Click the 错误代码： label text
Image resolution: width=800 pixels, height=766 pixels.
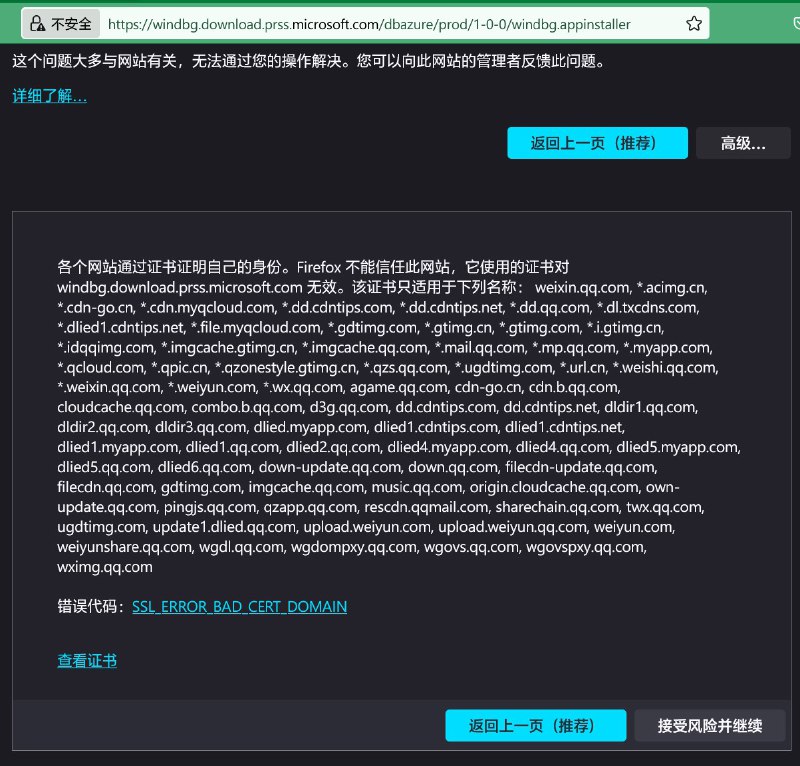tap(91, 606)
